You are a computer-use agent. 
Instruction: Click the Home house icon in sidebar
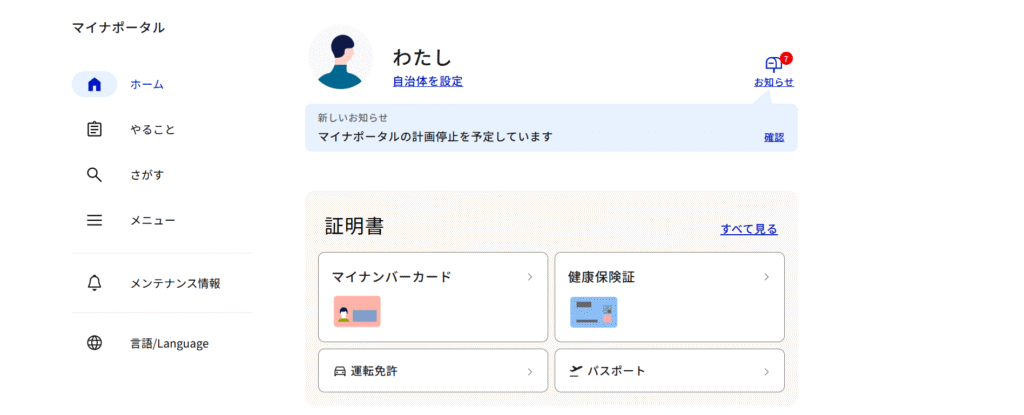pos(94,85)
